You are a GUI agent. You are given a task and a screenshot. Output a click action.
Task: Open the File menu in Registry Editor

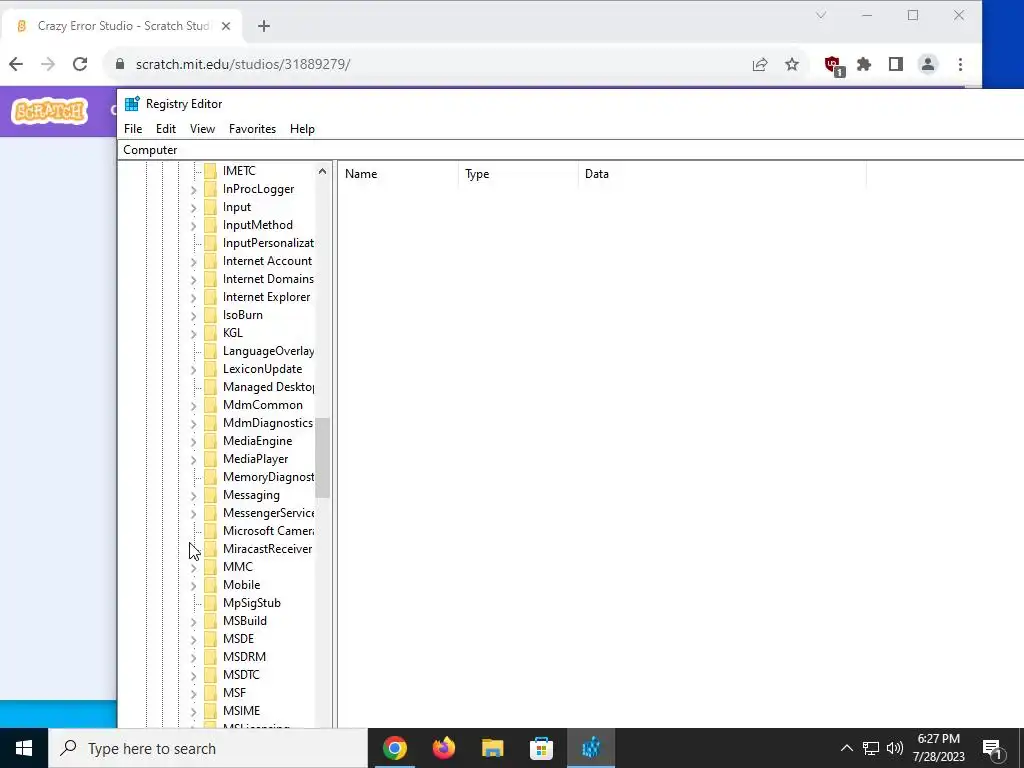(133, 129)
